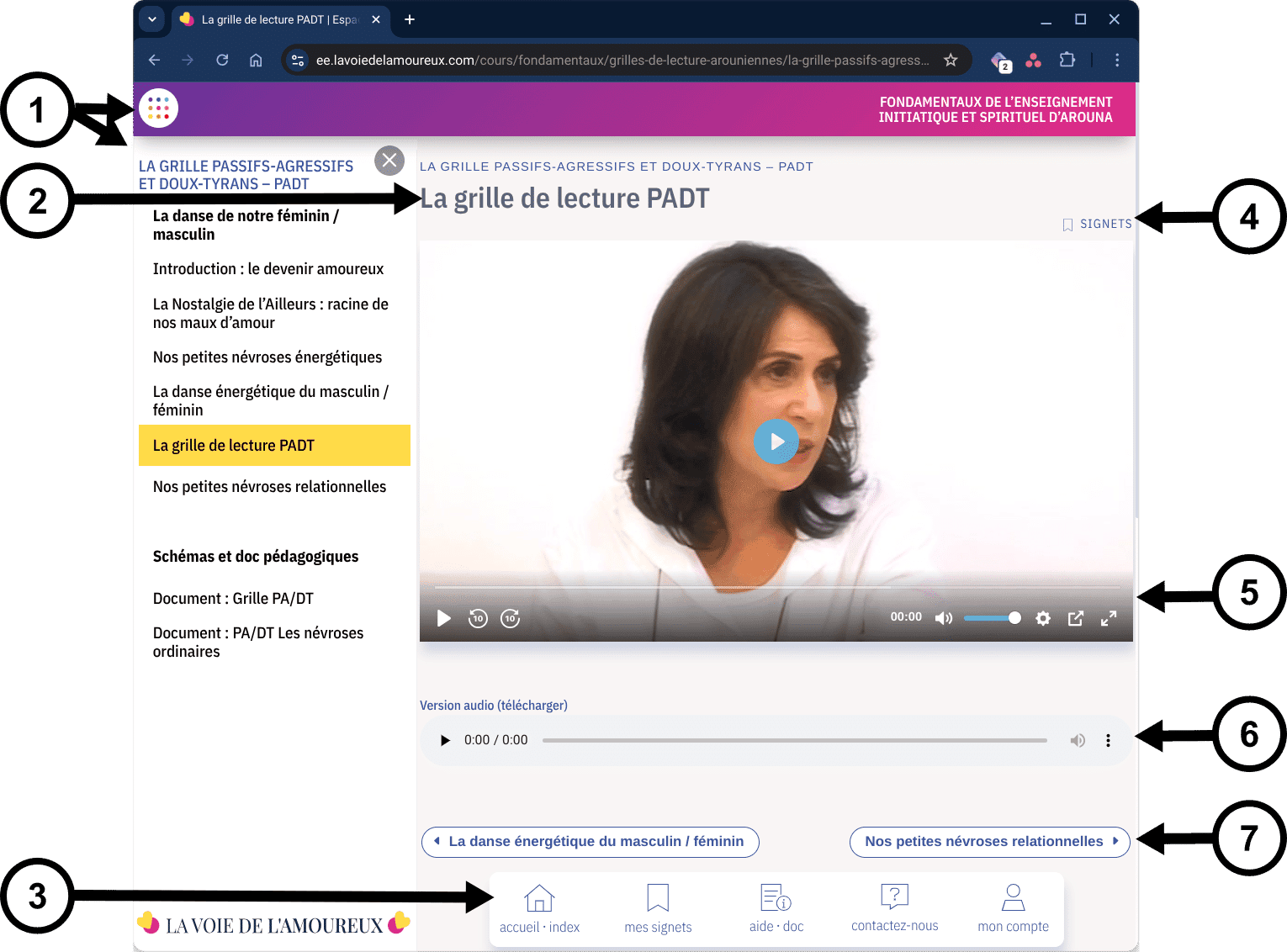Skip forward 10 seconds in video
1287x952 pixels.
click(510, 619)
